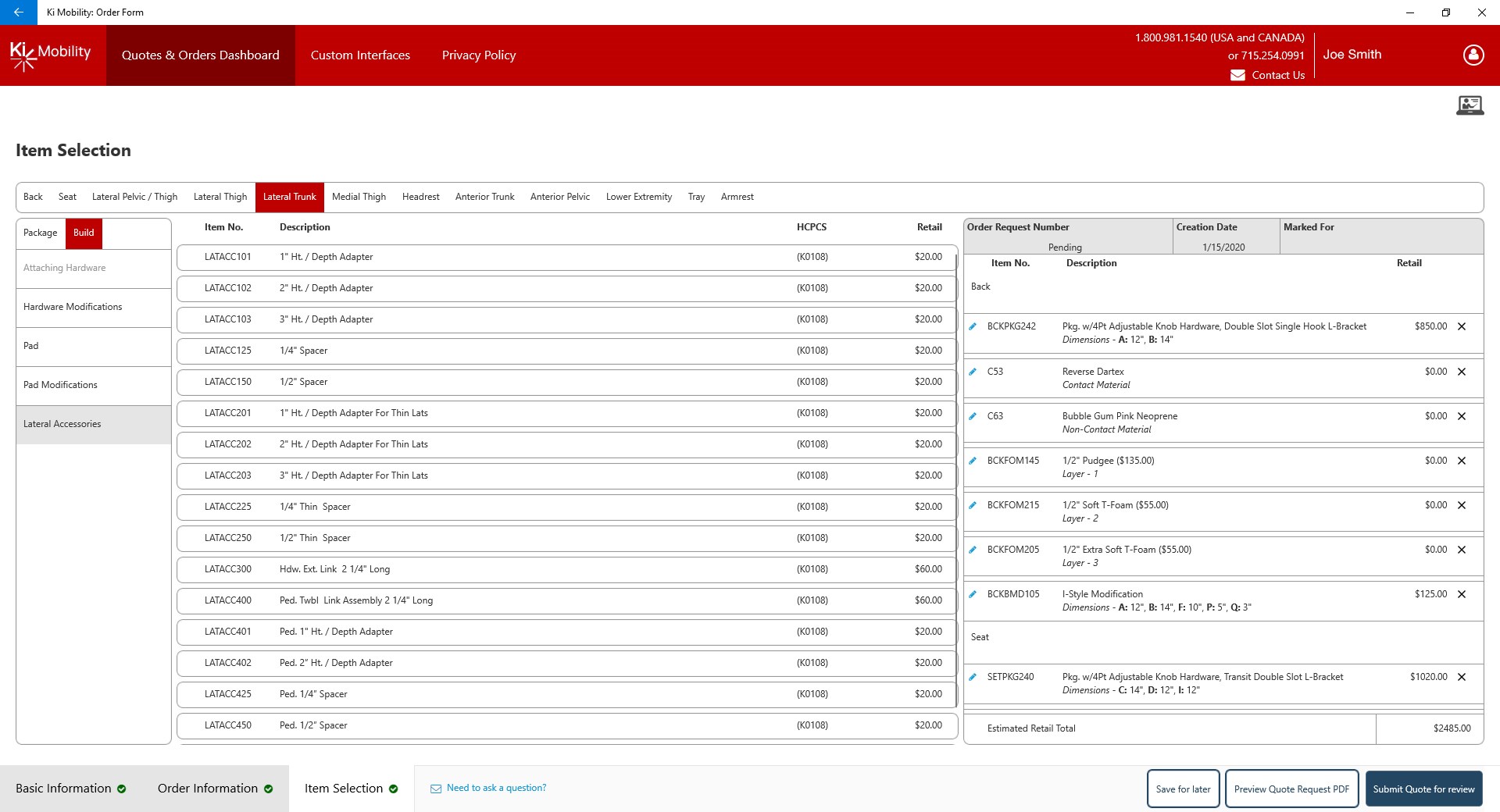The image size is (1500, 812).
Task: Click the screen share icon below the header
Action: click(x=1470, y=105)
